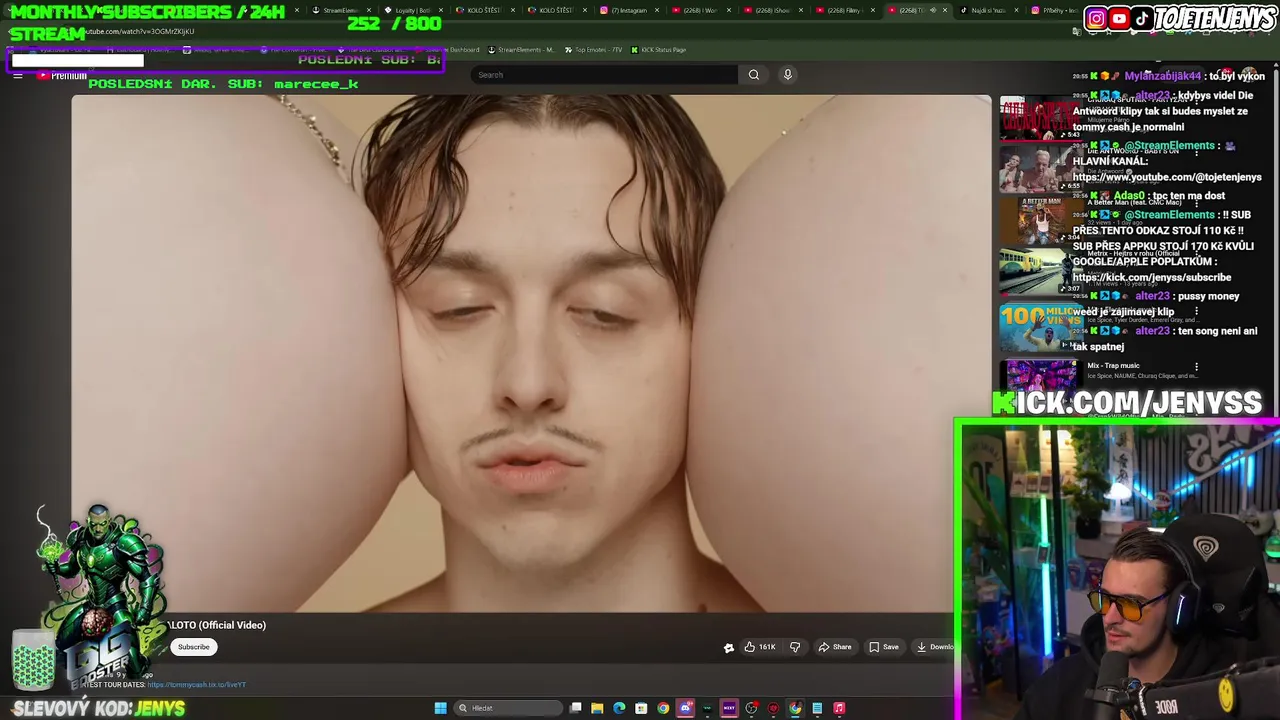The width and height of the screenshot is (1280, 720).
Task: Open the Apple Music taskbar icon
Action: point(839,708)
